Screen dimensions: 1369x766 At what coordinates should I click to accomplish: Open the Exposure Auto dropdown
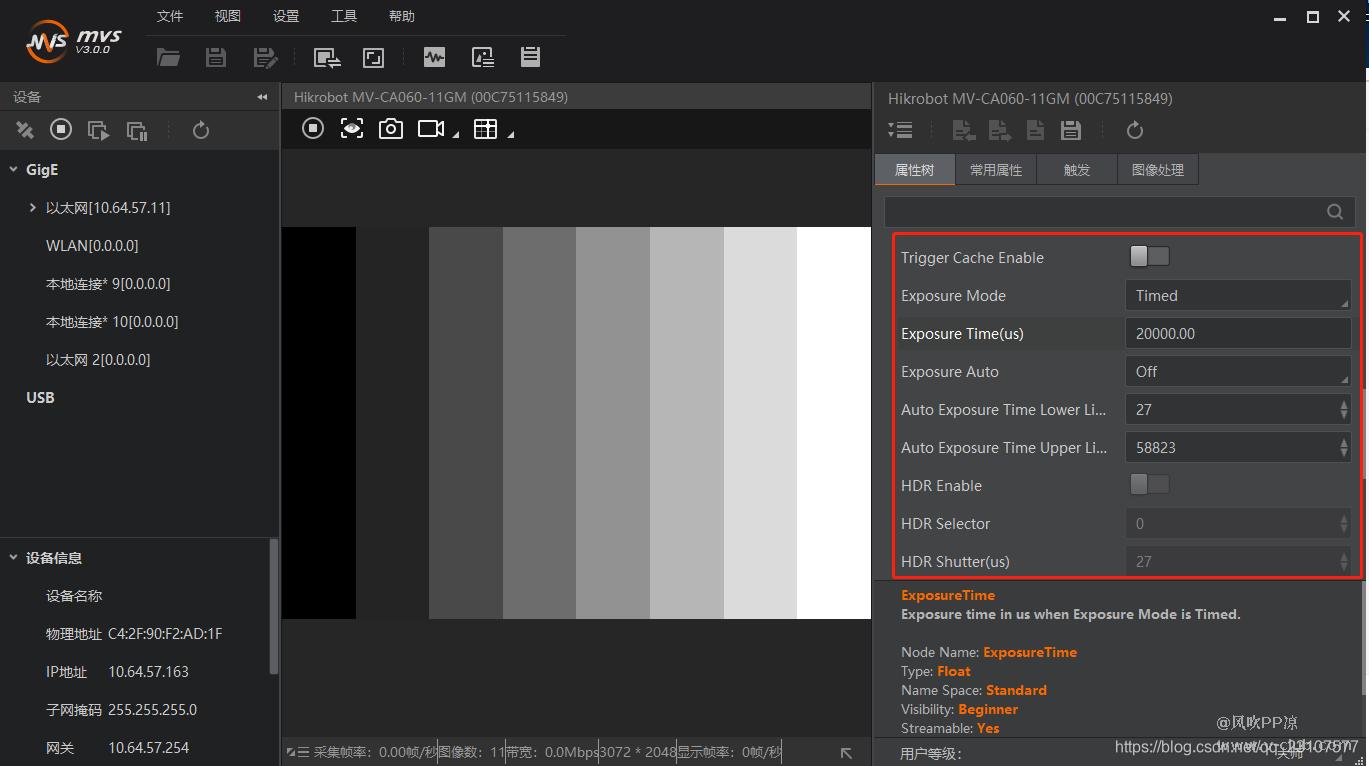click(x=1238, y=371)
